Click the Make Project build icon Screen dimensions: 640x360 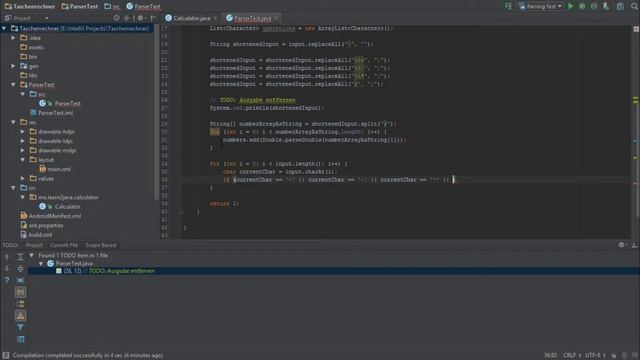(508, 6)
